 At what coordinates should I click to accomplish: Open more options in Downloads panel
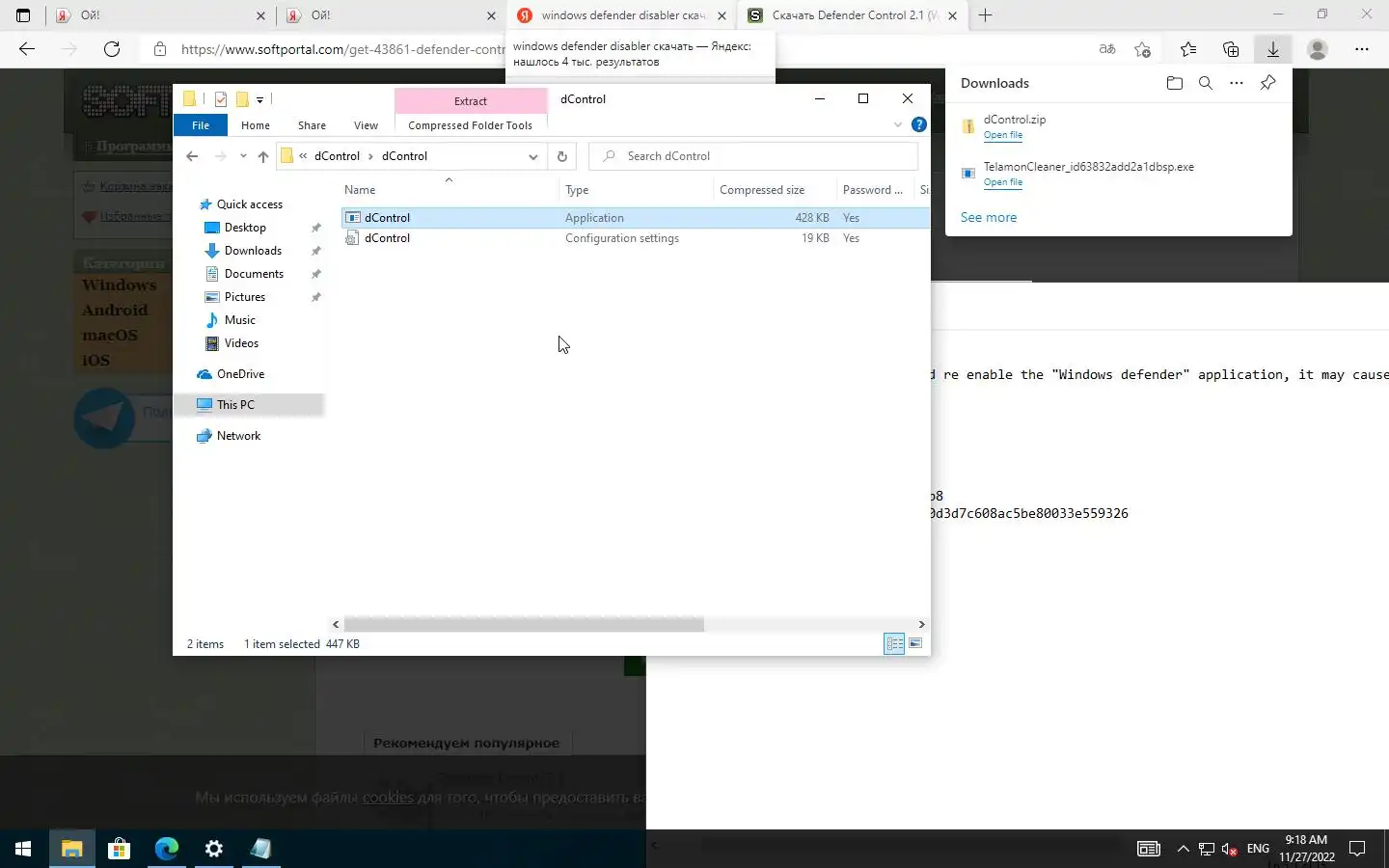pos(1237,83)
